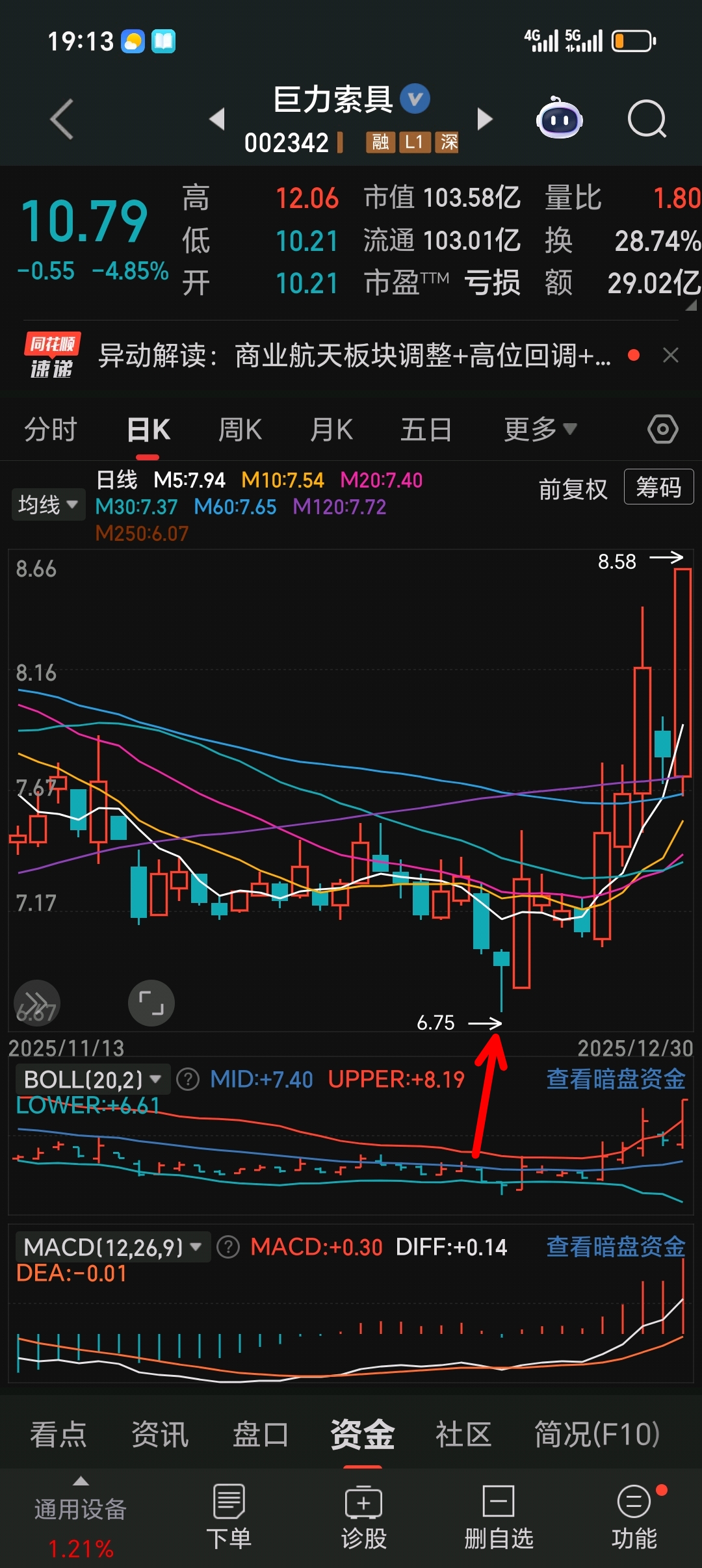This screenshot has height=1568, width=702.
Task: Open 查看暗盘资金 link beside BOLL
Action: 616,1079
